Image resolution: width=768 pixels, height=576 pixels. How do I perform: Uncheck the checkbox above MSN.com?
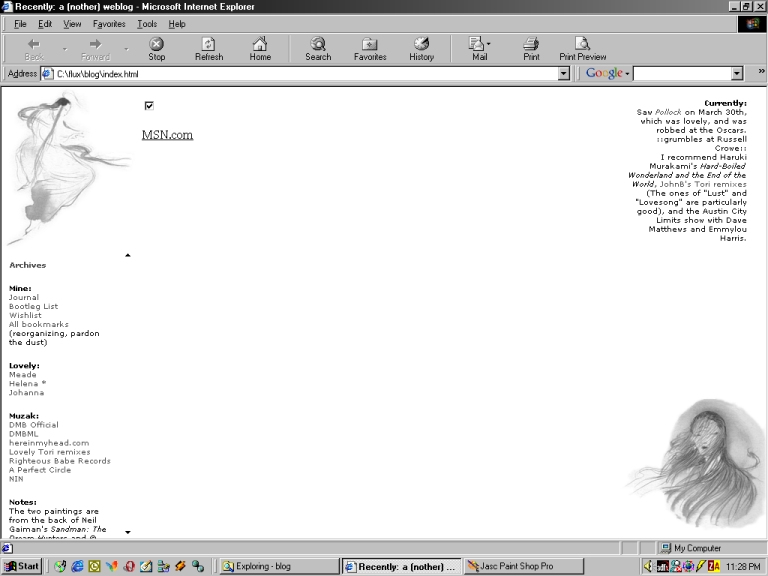149,105
